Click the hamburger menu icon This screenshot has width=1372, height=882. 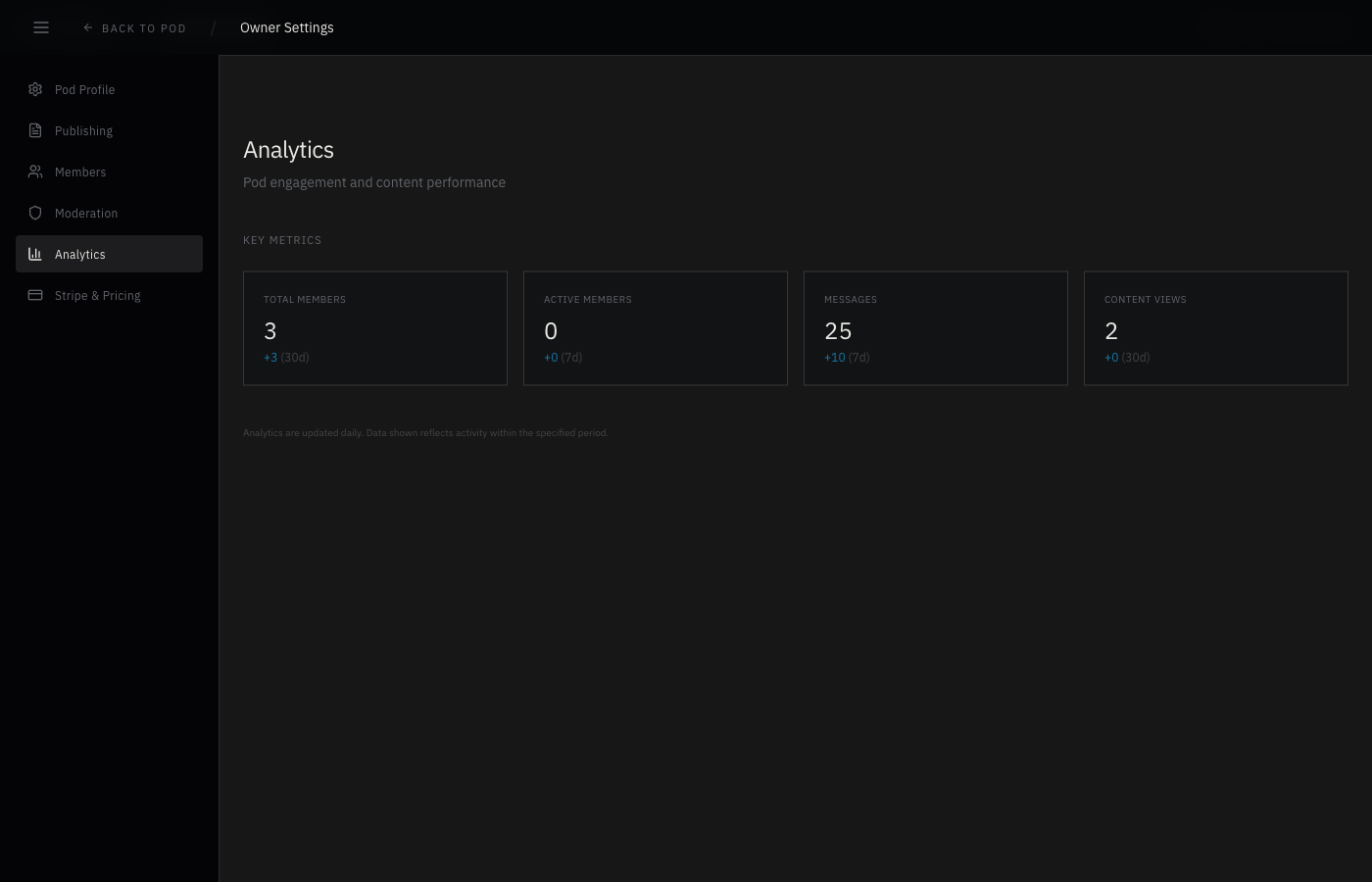pos(41,27)
